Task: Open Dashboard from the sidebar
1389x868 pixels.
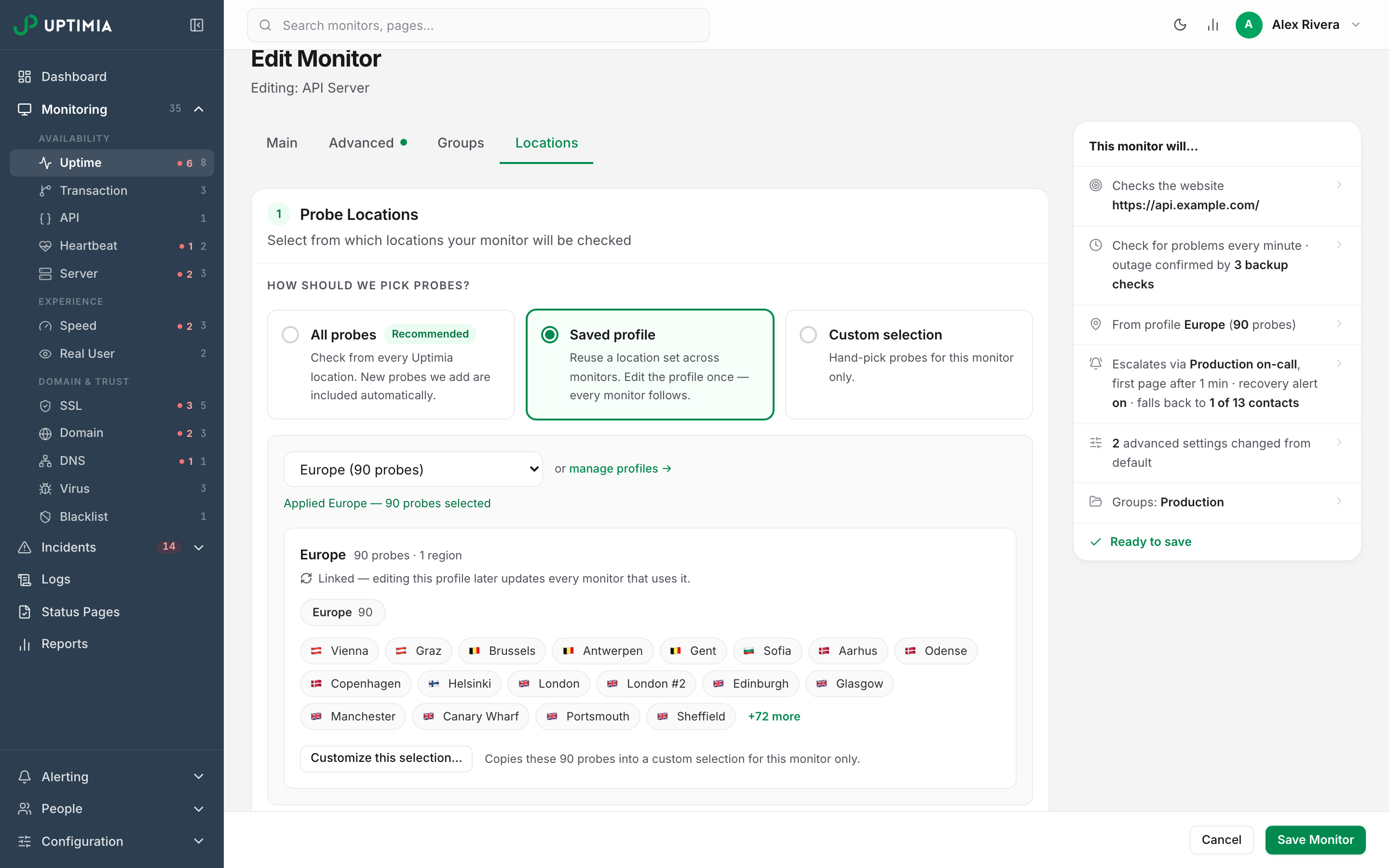Action: coord(112,76)
